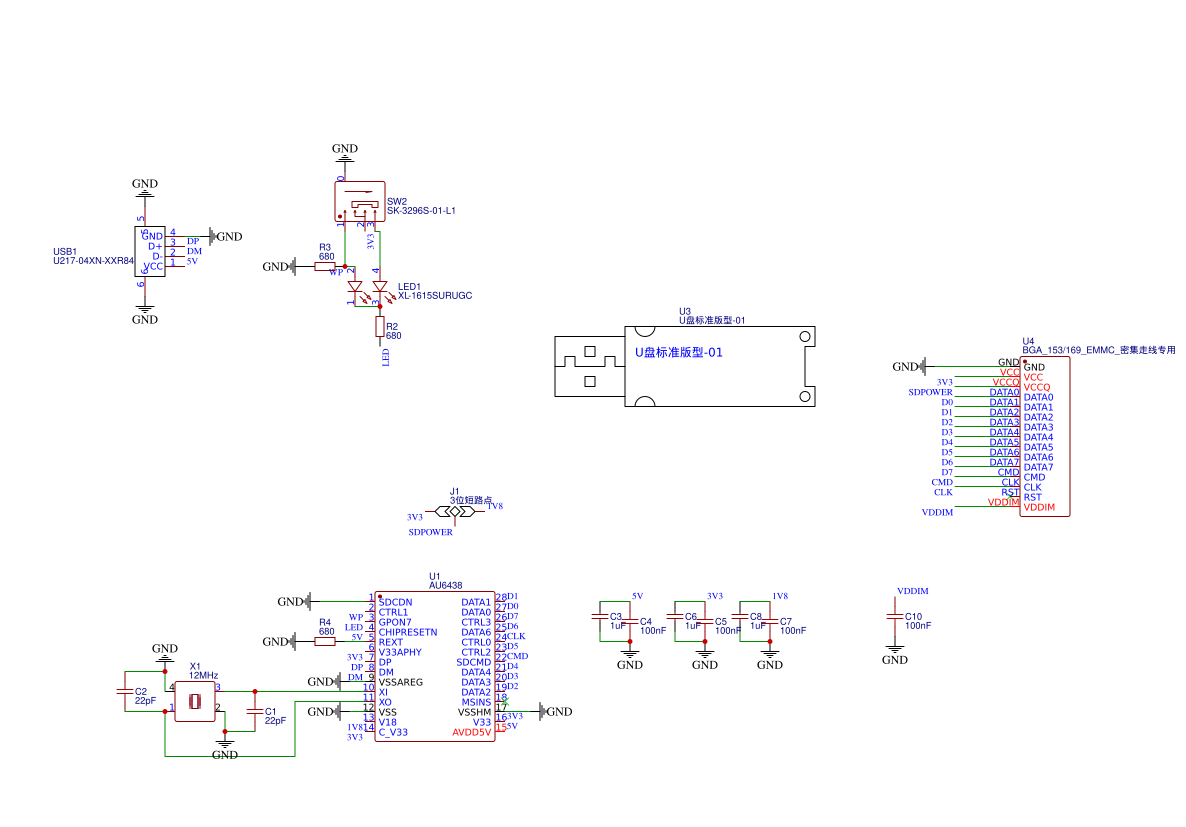This screenshot has height=827, width=1186.
Task: Select capacitor C4 symbol
Action: pyautogui.click(x=629, y=621)
